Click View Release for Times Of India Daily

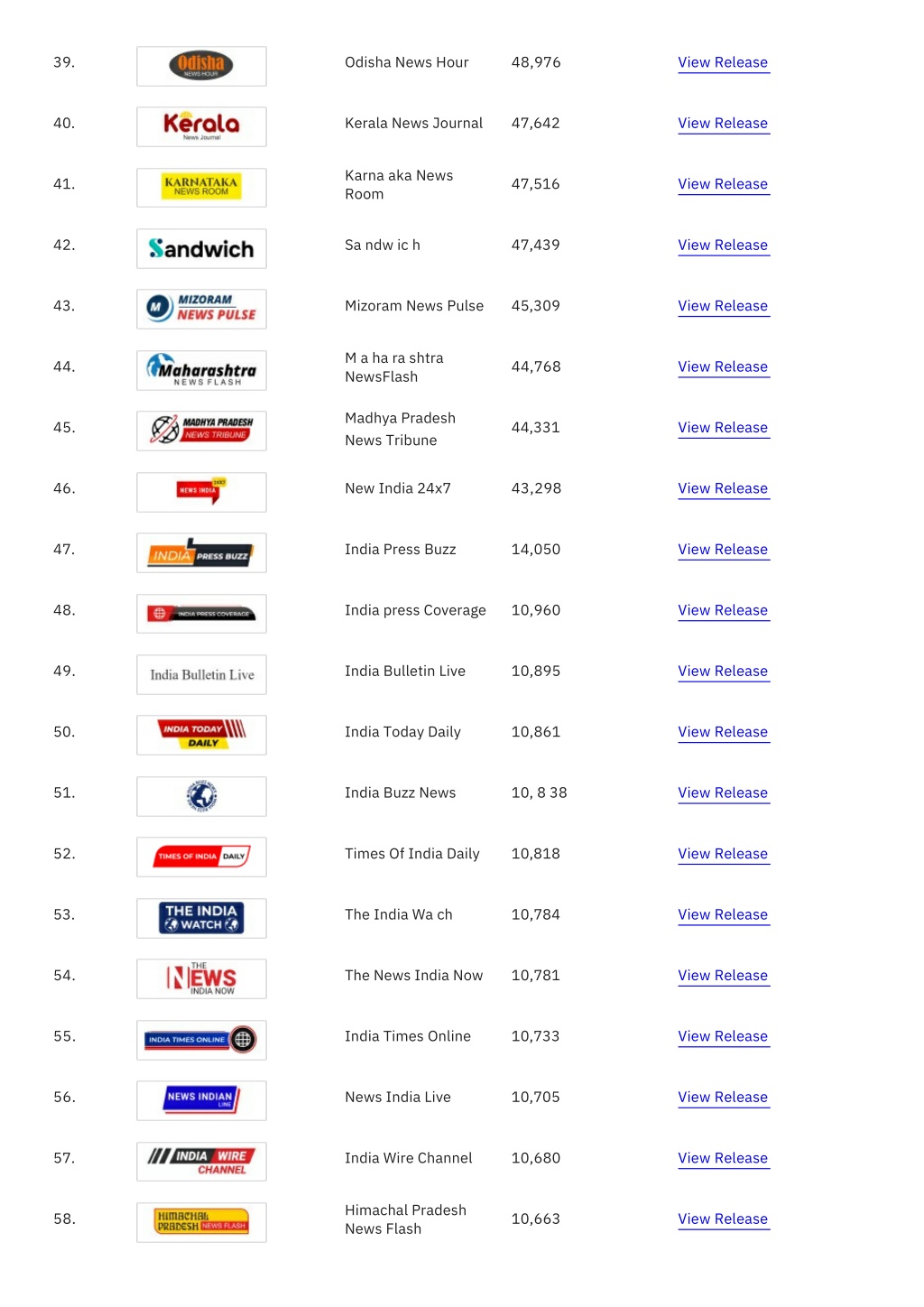[x=723, y=853]
